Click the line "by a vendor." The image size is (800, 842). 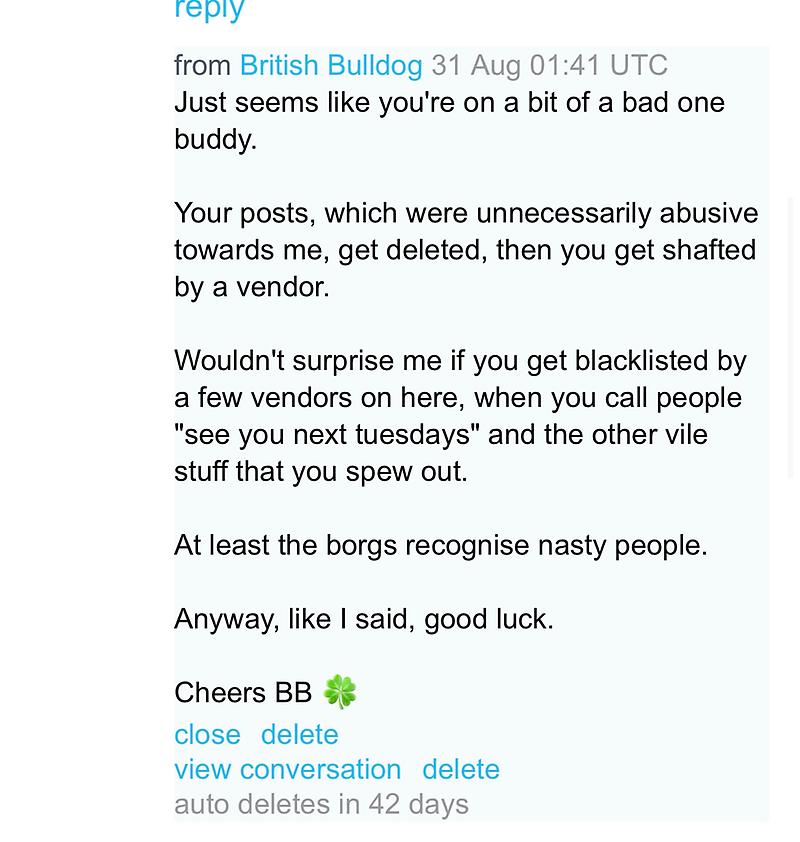[251, 287]
